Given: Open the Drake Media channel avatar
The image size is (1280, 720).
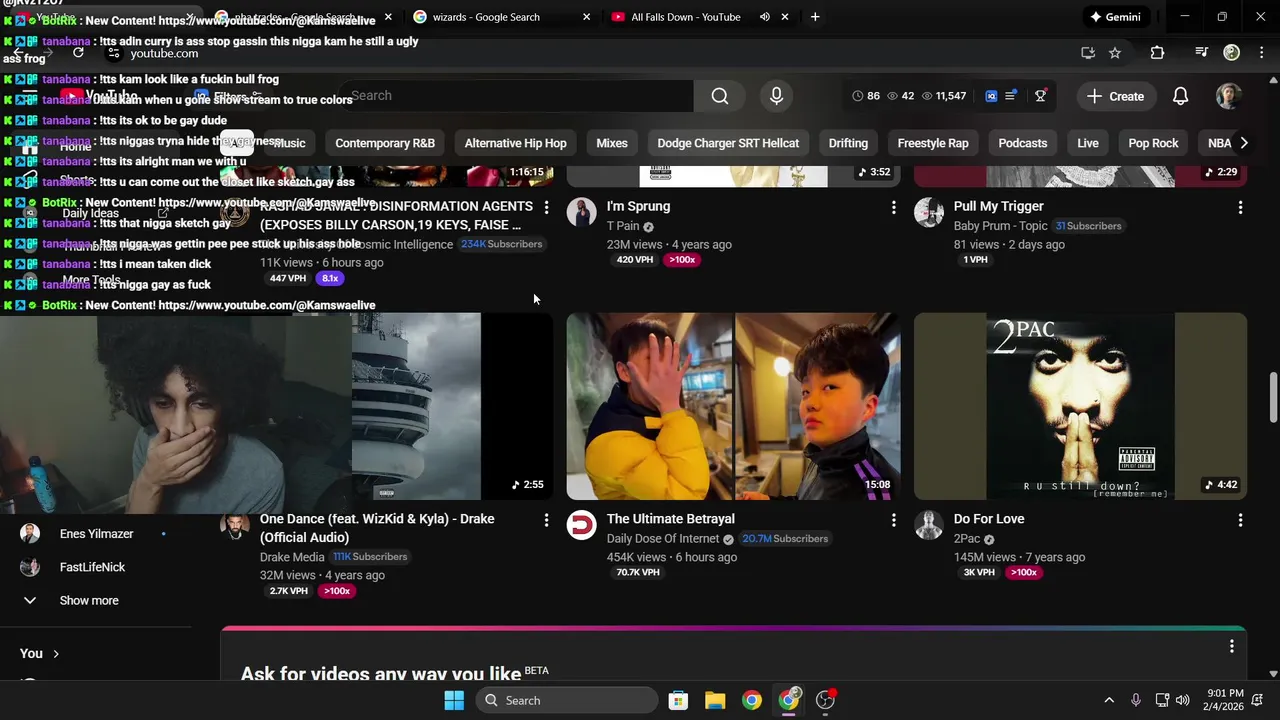Looking at the screenshot, I should pyautogui.click(x=234, y=525).
